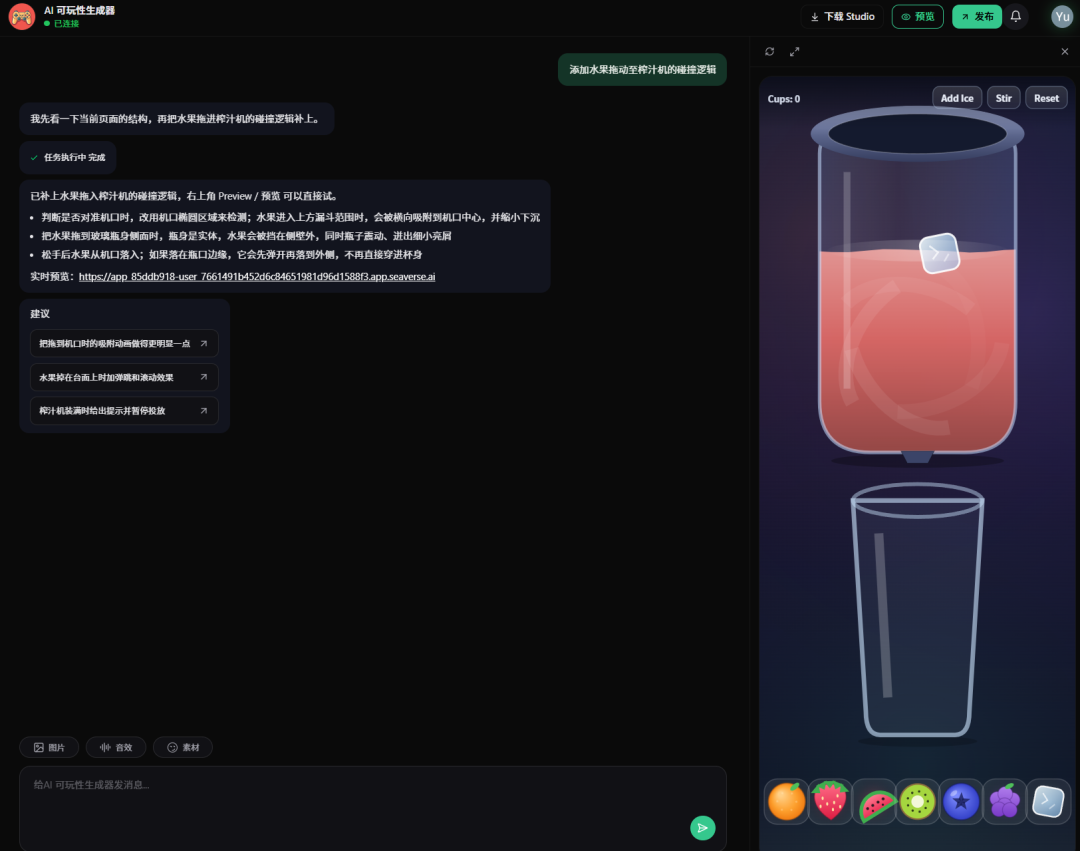Image resolution: width=1080 pixels, height=851 pixels.
Task: Choose suggestion 把拖到机口时的吸附动画做得更明显一点
Action: pos(124,344)
